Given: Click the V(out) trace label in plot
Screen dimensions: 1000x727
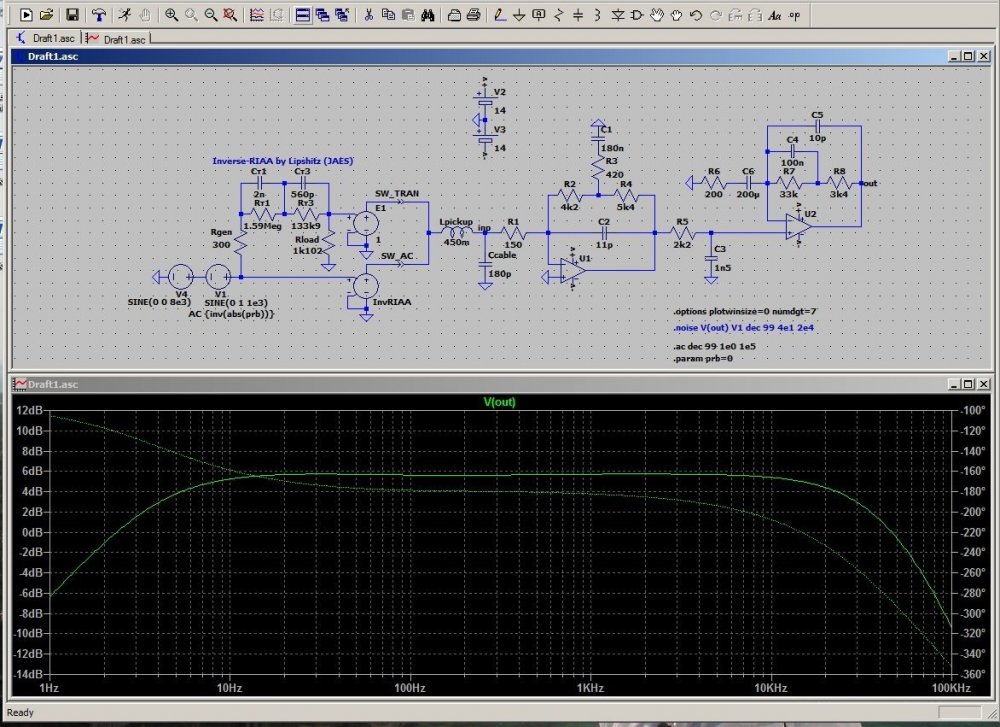Looking at the screenshot, I should coord(499,402).
